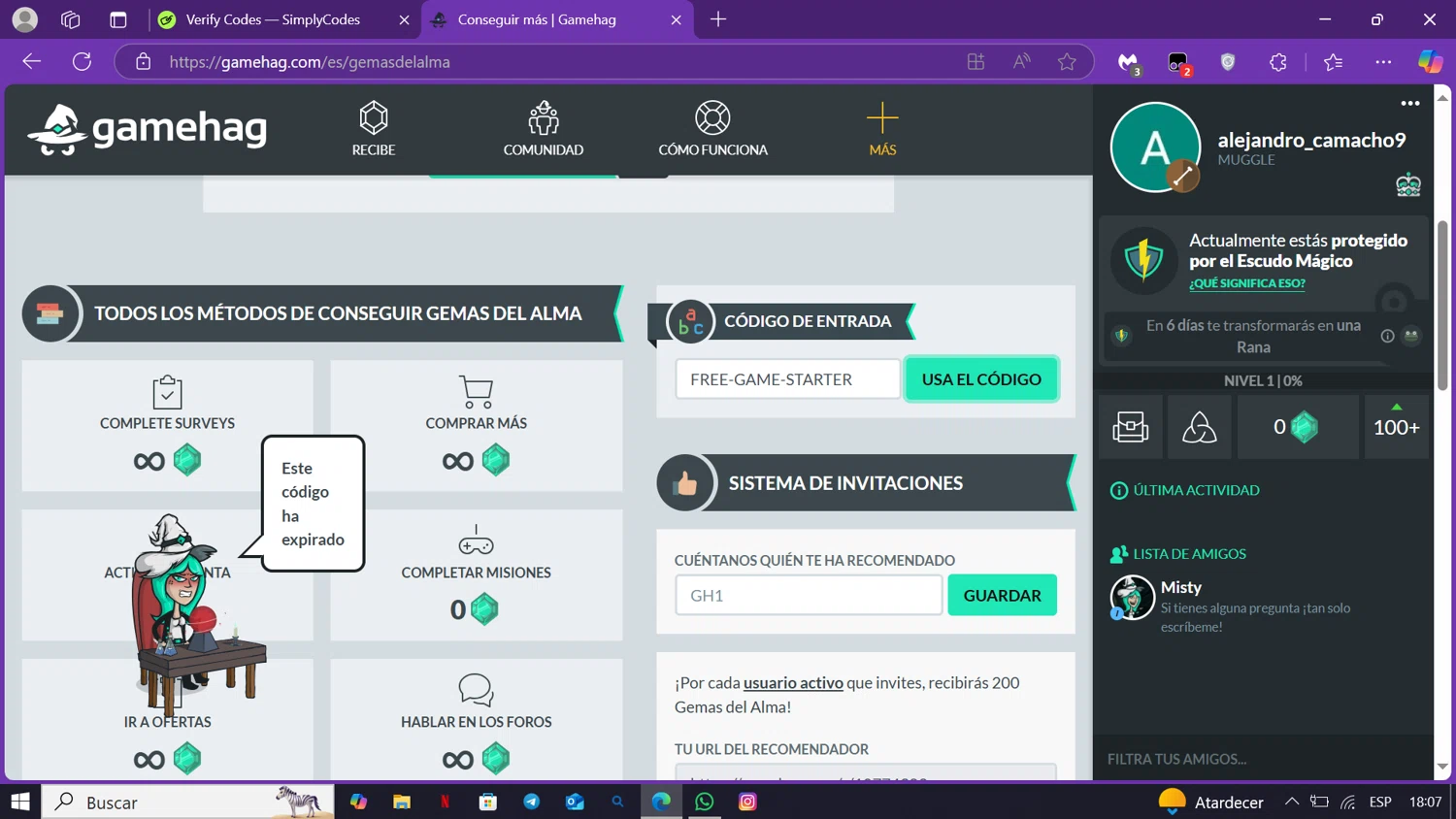Click the alejandro_camacho9 username
Image resolution: width=1456 pixels, height=819 pixels.
(x=1311, y=140)
